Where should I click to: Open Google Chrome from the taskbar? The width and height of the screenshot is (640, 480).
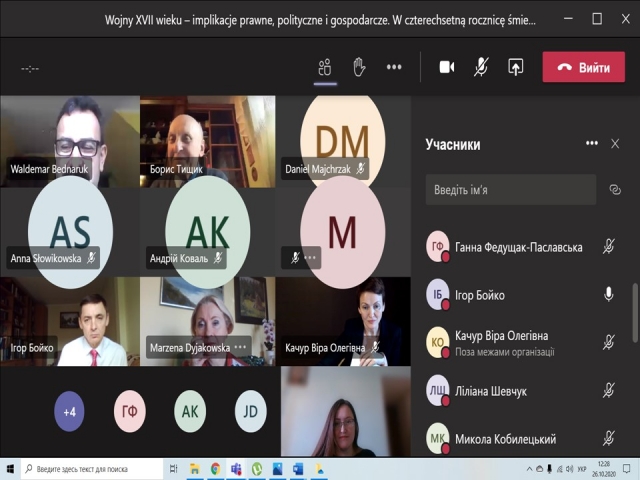(x=216, y=469)
